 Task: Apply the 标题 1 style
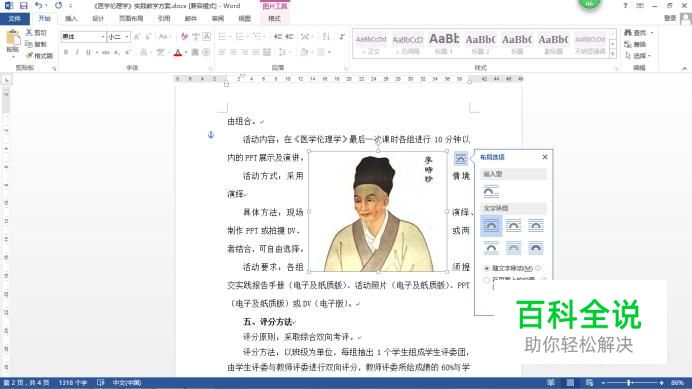tap(444, 44)
